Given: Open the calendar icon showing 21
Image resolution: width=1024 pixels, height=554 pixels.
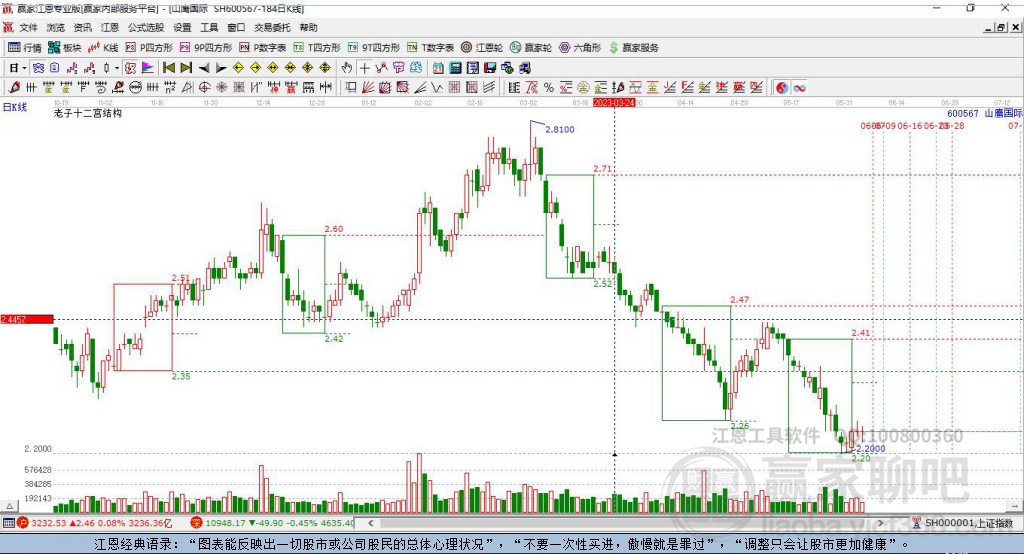Looking at the screenshot, I should point(438,67).
